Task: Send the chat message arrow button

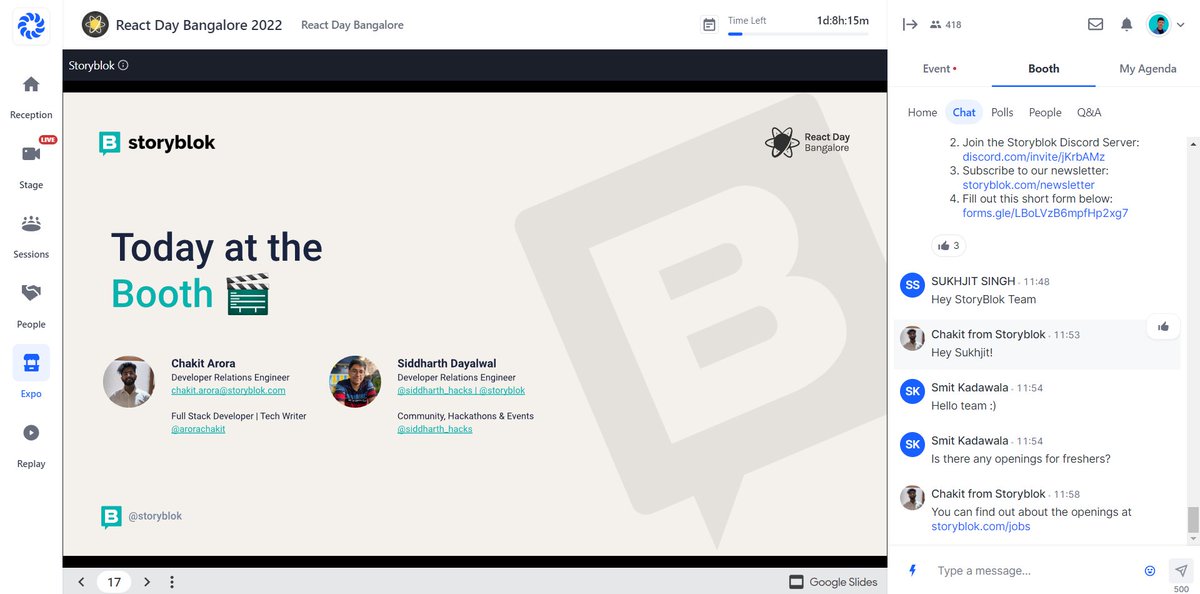Action: pos(1180,569)
